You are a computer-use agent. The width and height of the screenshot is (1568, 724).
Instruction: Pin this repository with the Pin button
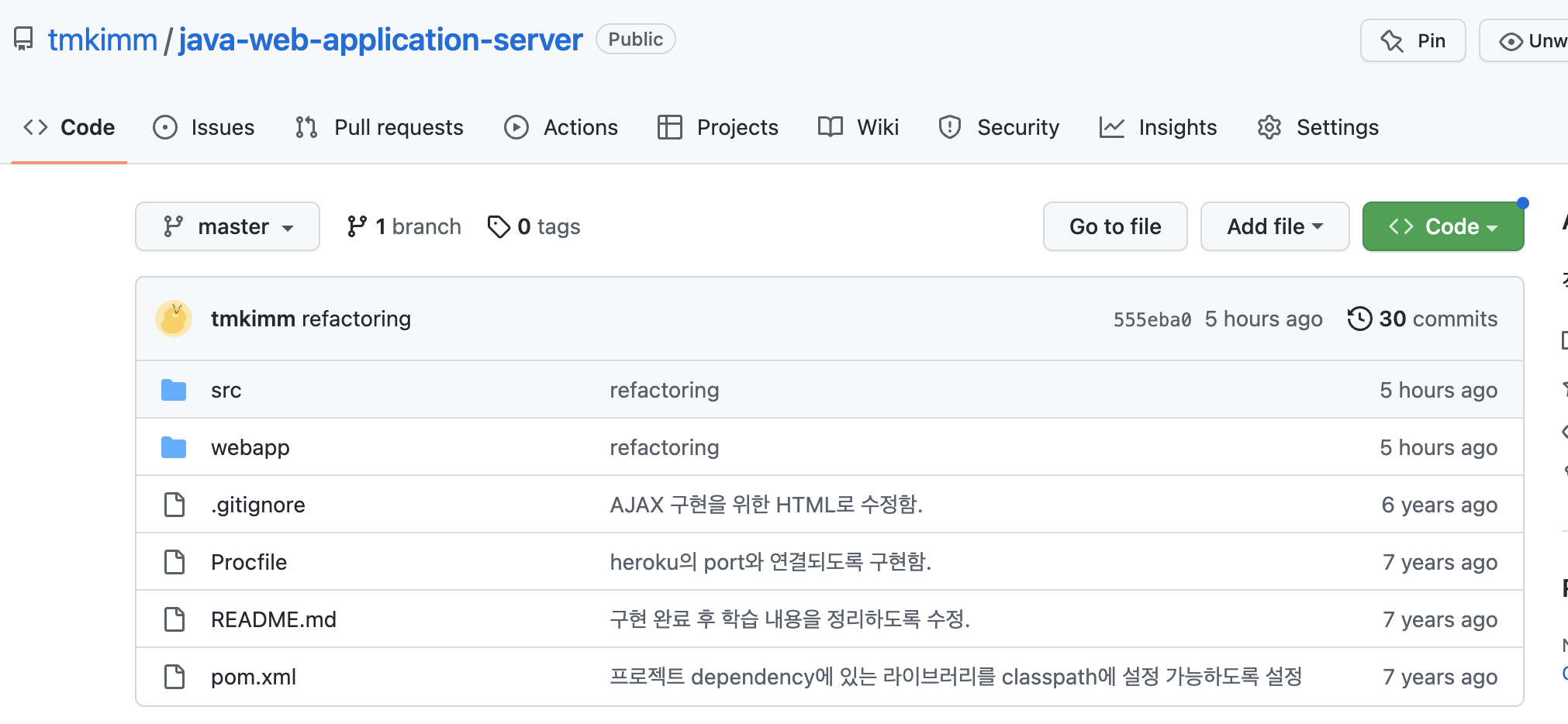click(x=1413, y=40)
